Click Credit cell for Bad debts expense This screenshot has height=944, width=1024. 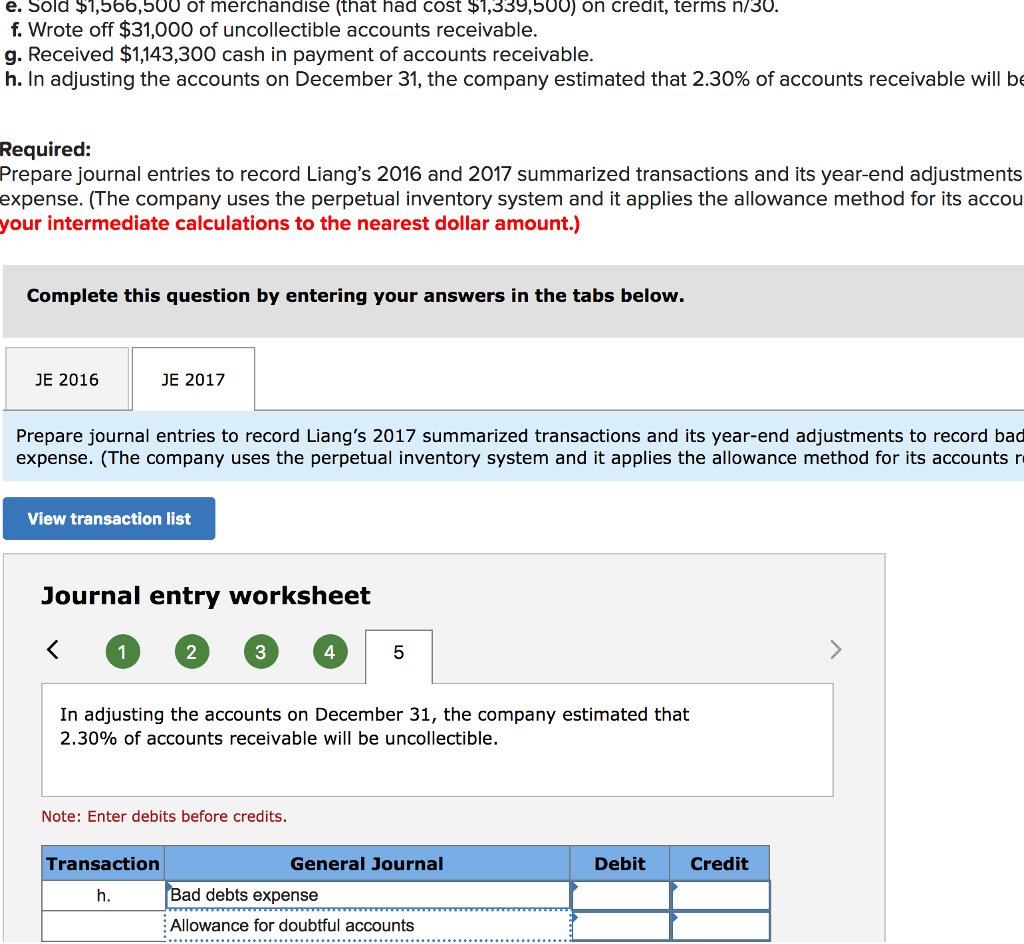[x=720, y=895]
